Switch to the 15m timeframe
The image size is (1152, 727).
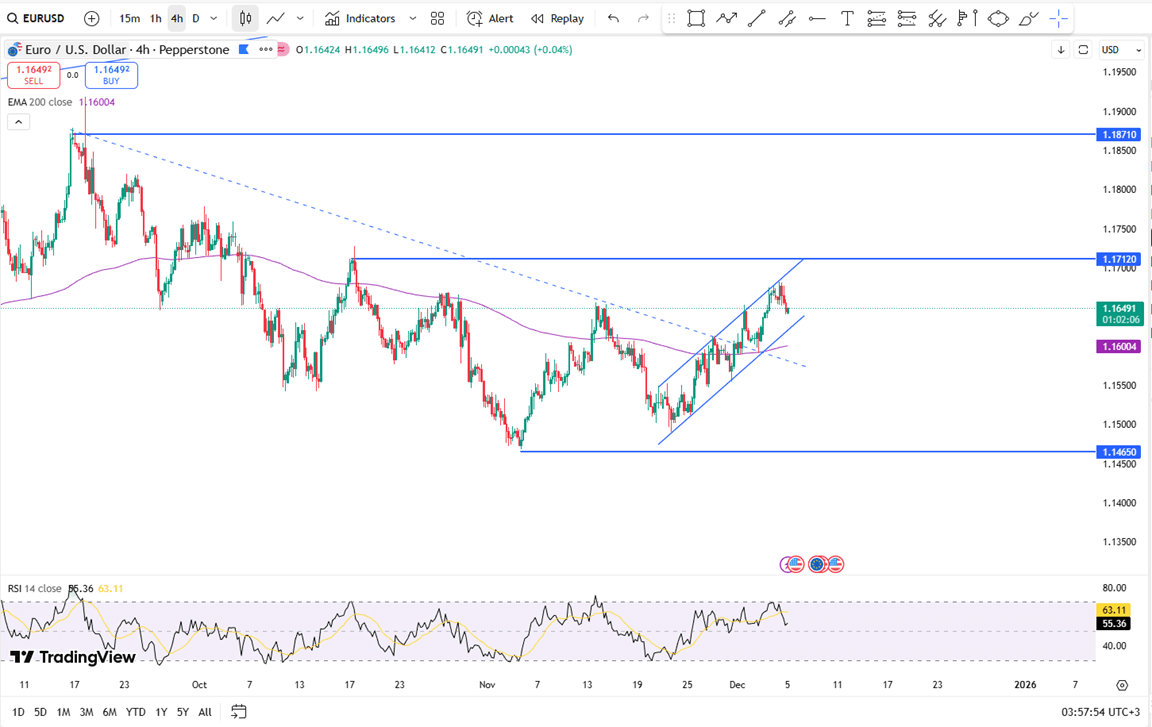coord(129,18)
